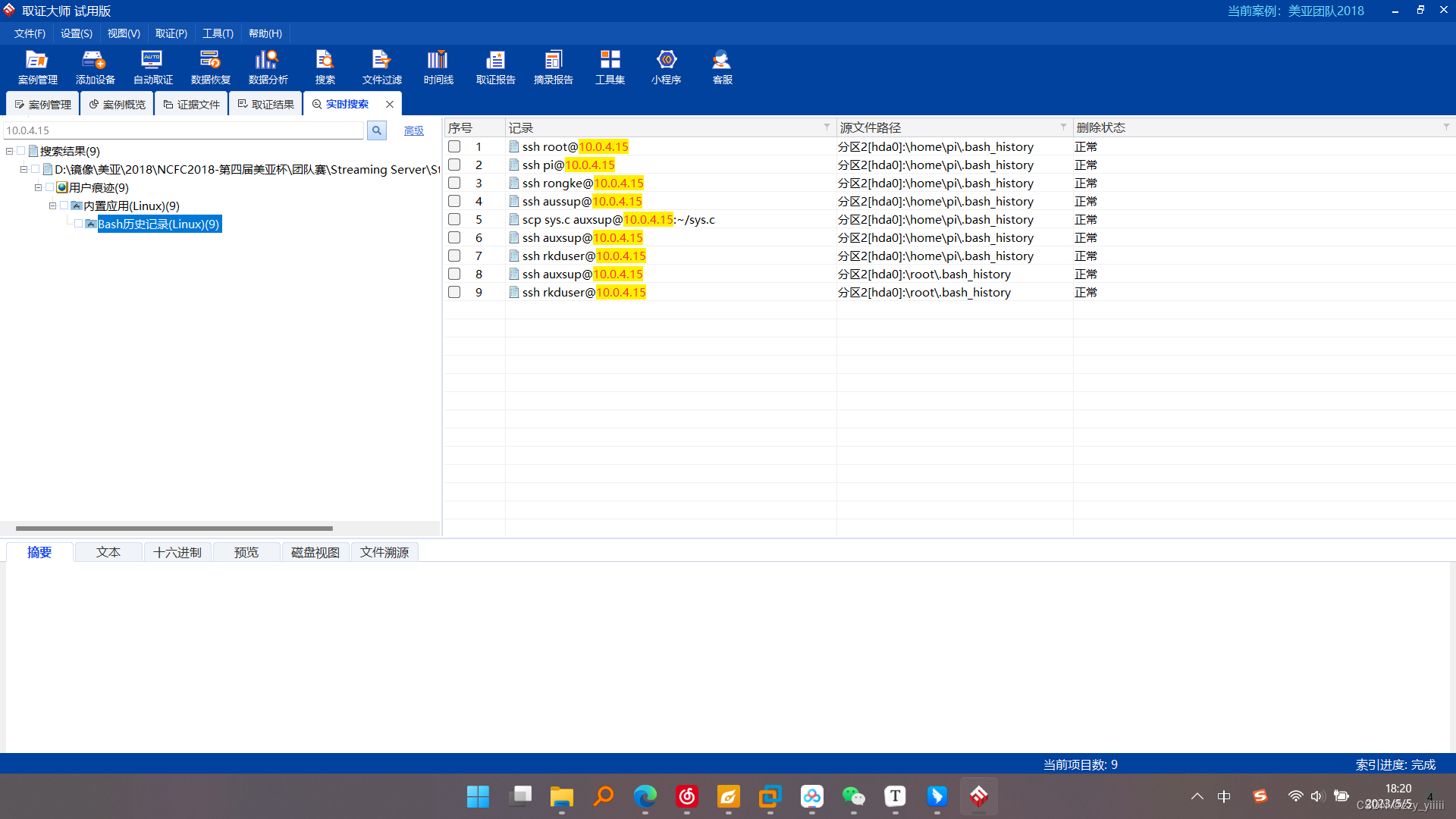This screenshot has width=1456, height=819.
Task: Collapse the 搜索结果(9) tree node
Action: 9,152
